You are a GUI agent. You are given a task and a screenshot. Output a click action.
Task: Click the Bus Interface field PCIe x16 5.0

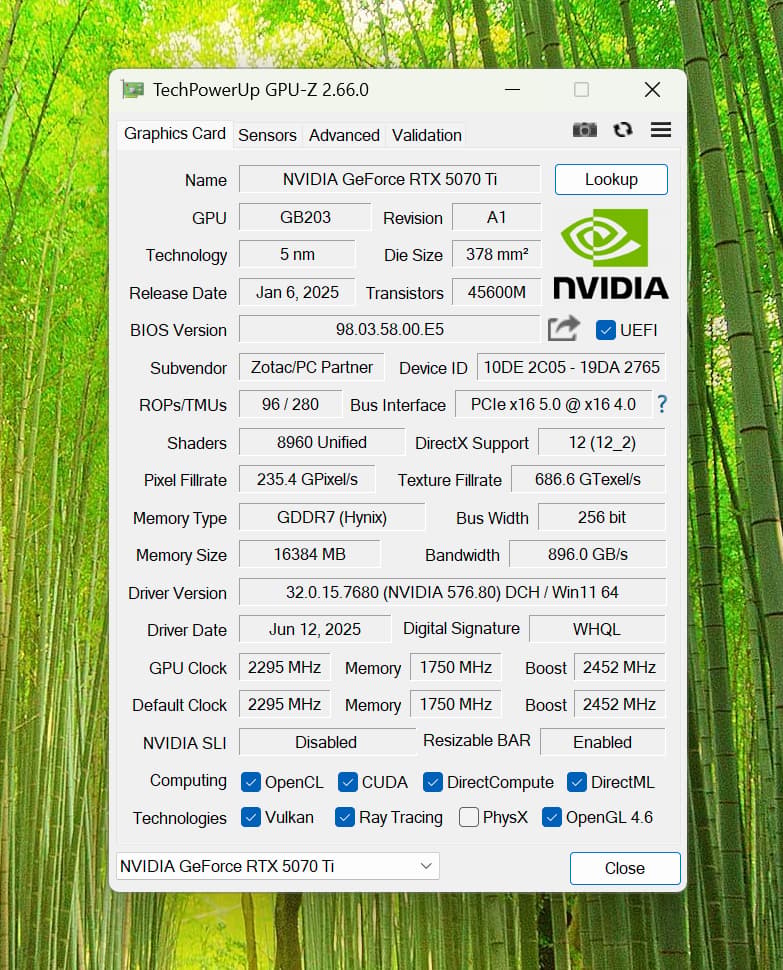[x=554, y=404]
